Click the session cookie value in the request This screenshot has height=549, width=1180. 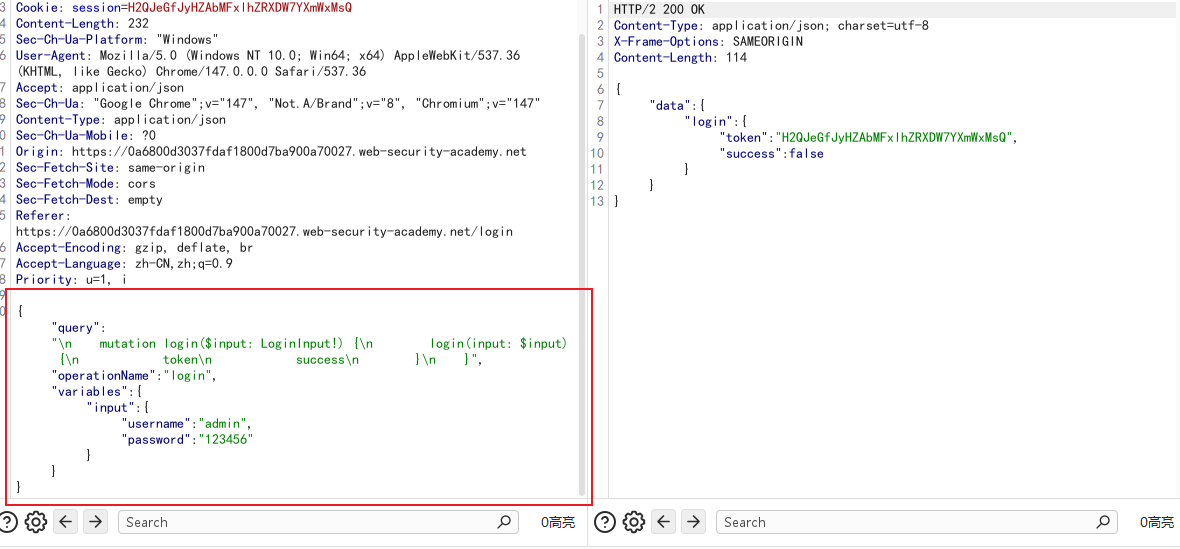click(x=240, y=8)
